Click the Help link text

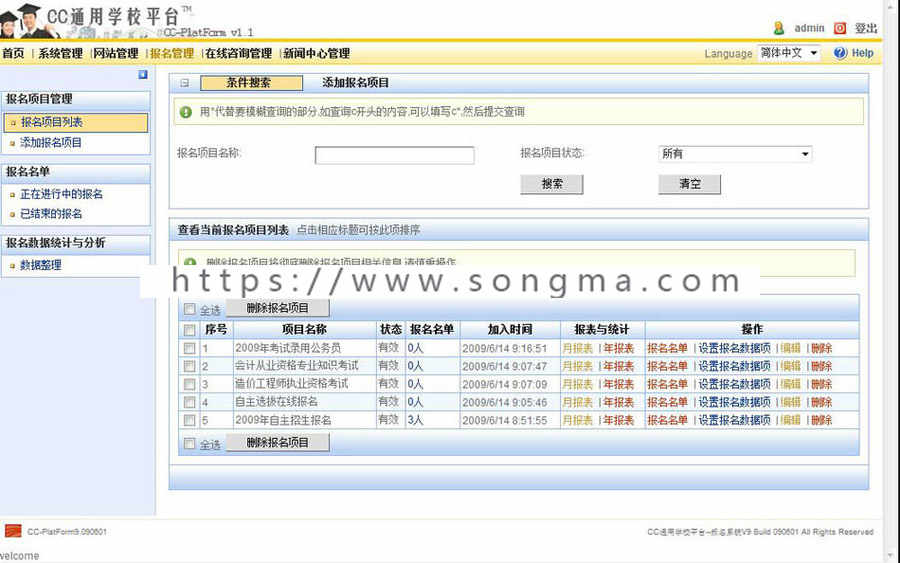[x=862, y=53]
